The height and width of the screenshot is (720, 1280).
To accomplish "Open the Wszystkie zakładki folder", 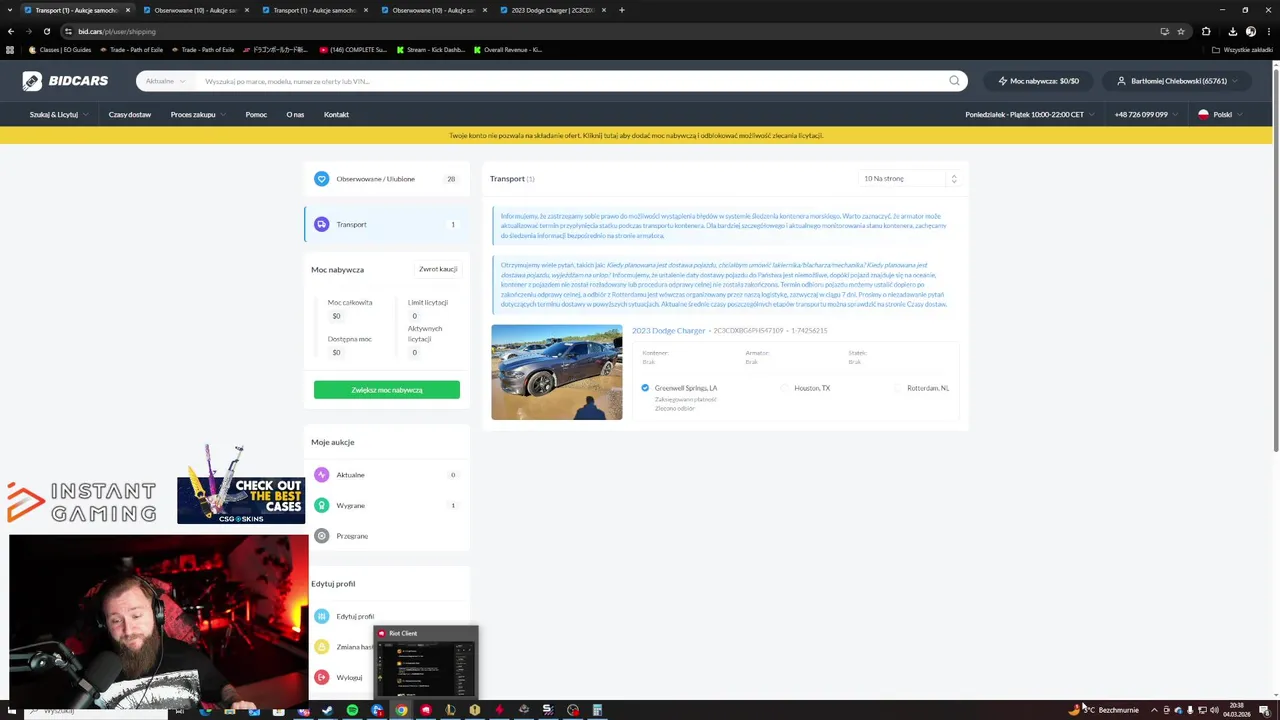I will click(1242, 49).
